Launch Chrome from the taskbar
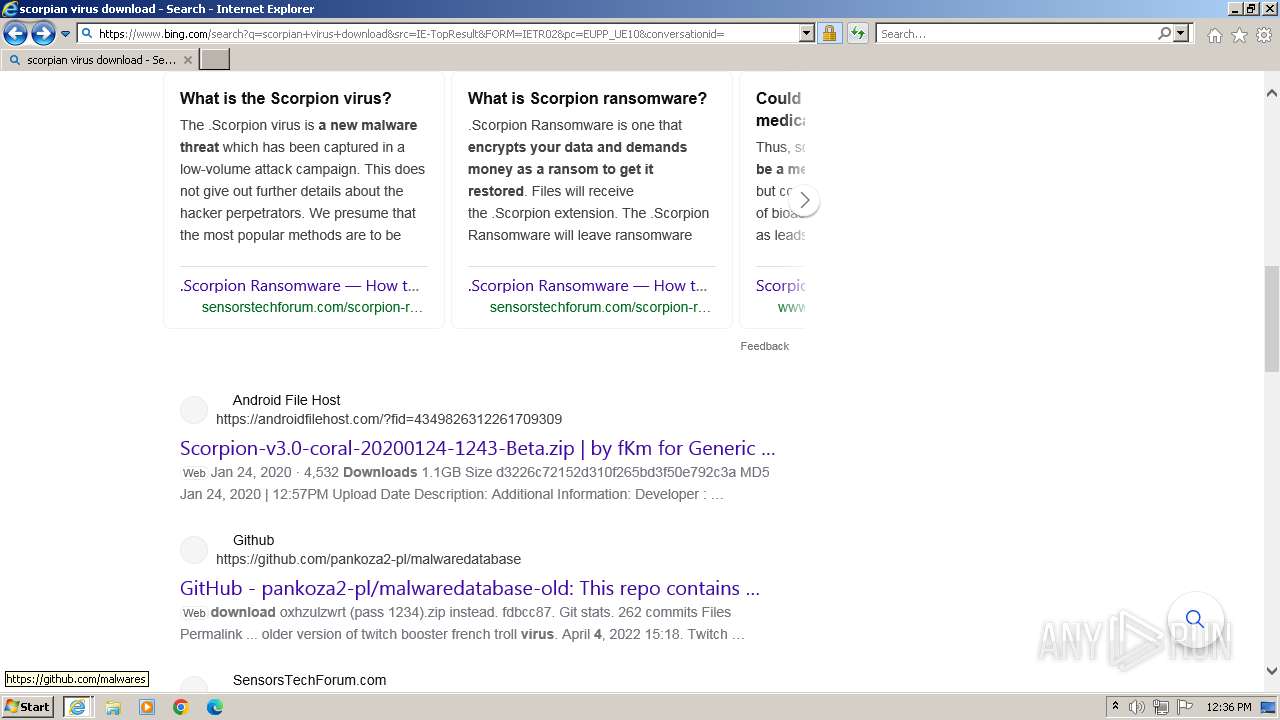This screenshot has height=720, width=1280. click(x=181, y=707)
